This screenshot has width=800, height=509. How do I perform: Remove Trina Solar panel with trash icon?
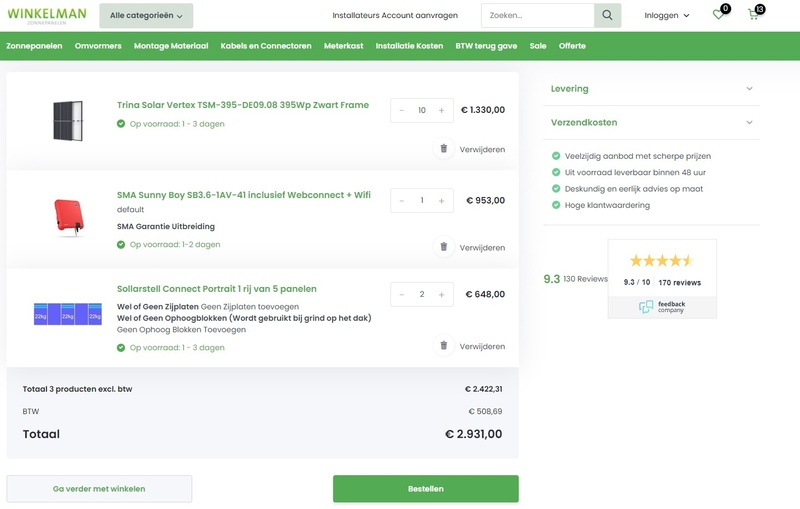click(444, 149)
